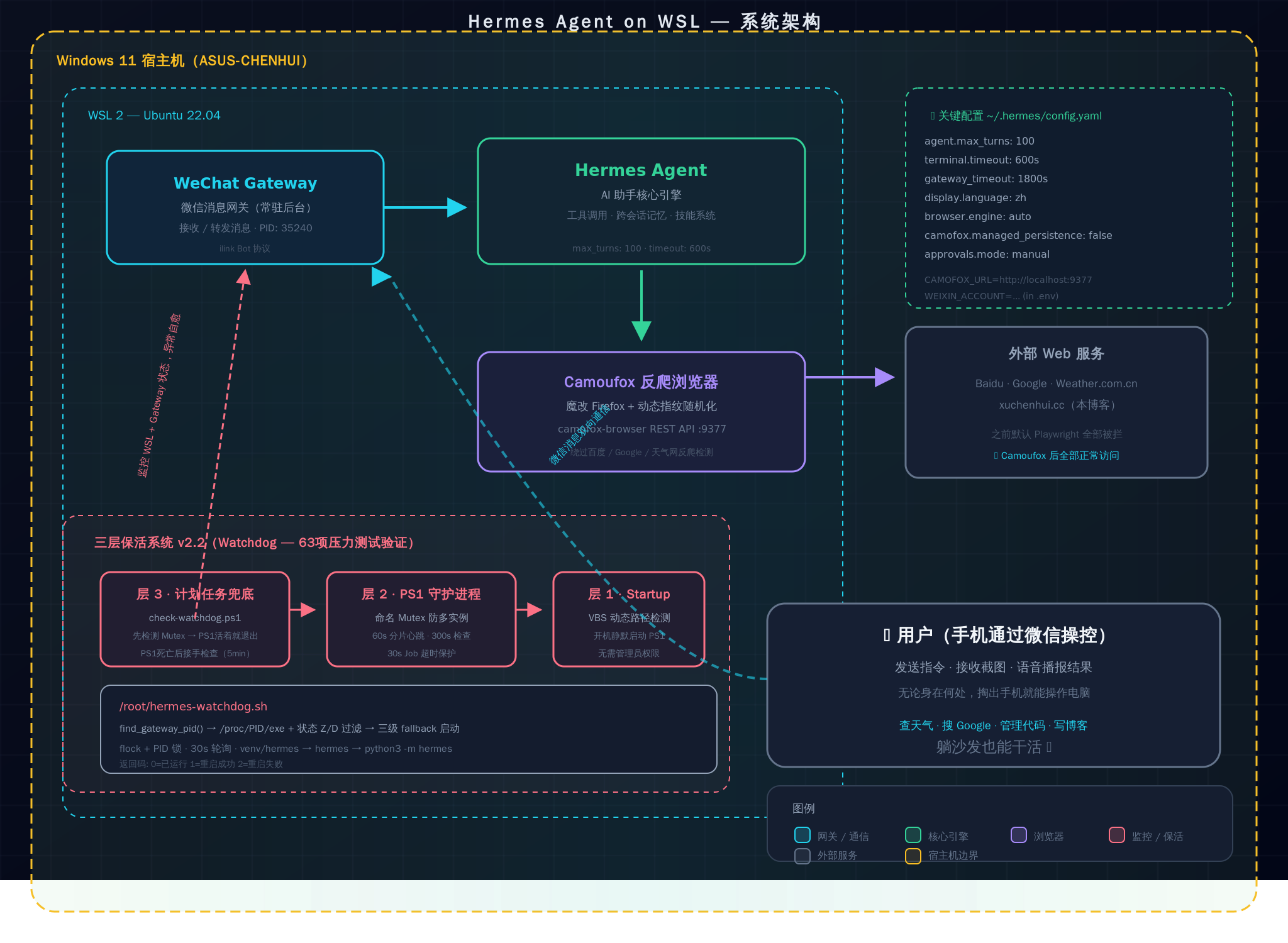Click '发送指令 · 接收截图 · 语音播报结果' line
Viewport: 1288px width, 943px height.
click(x=994, y=668)
